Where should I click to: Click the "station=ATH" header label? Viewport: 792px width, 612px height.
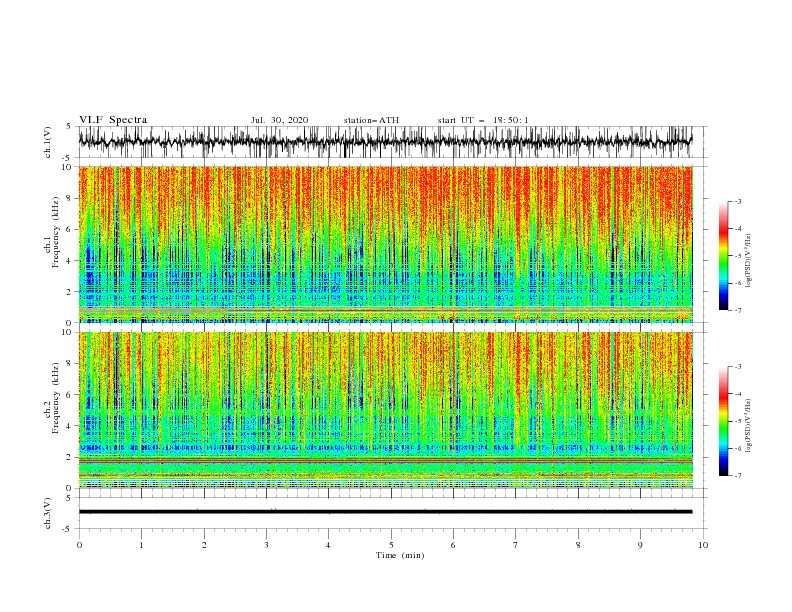click(x=371, y=120)
